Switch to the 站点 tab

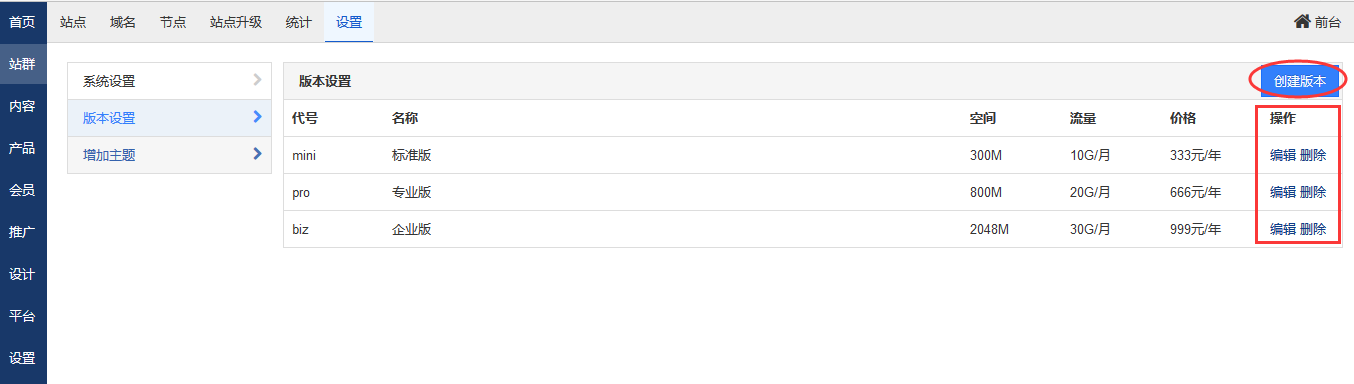[x=73, y=21]
